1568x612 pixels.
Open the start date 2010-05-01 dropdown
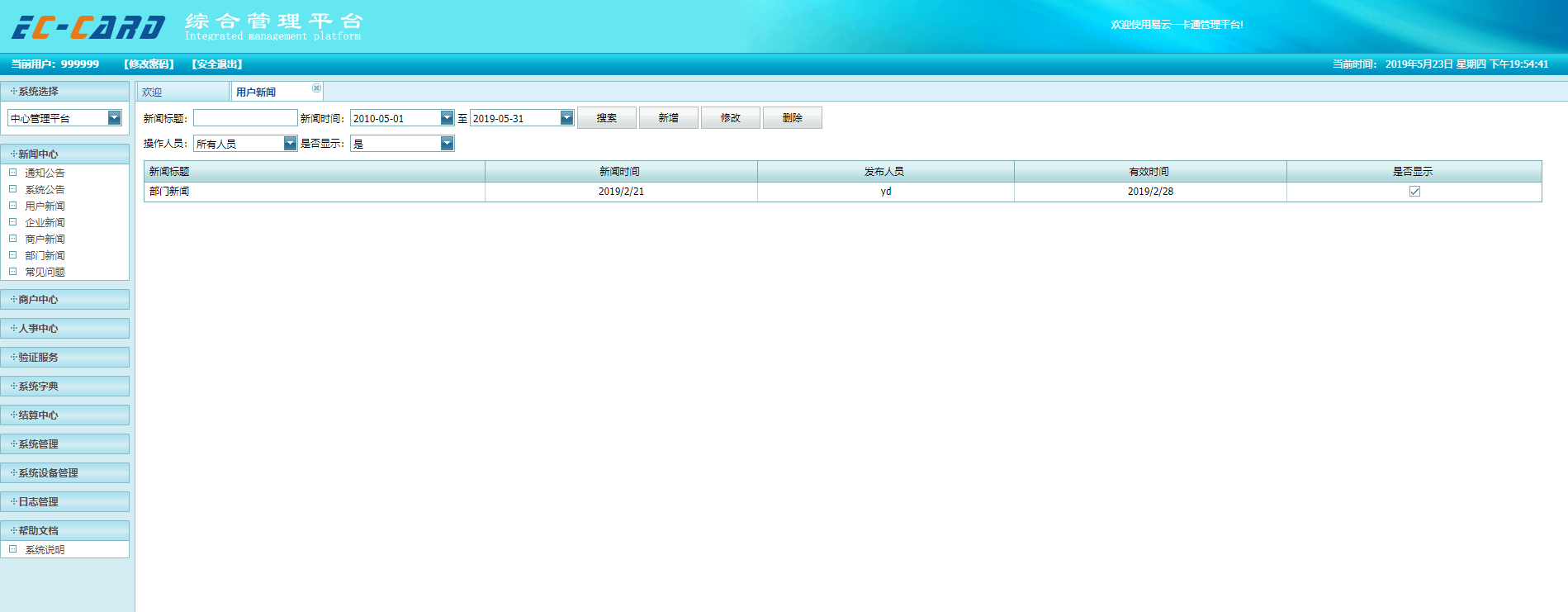[x=447, y=118]
